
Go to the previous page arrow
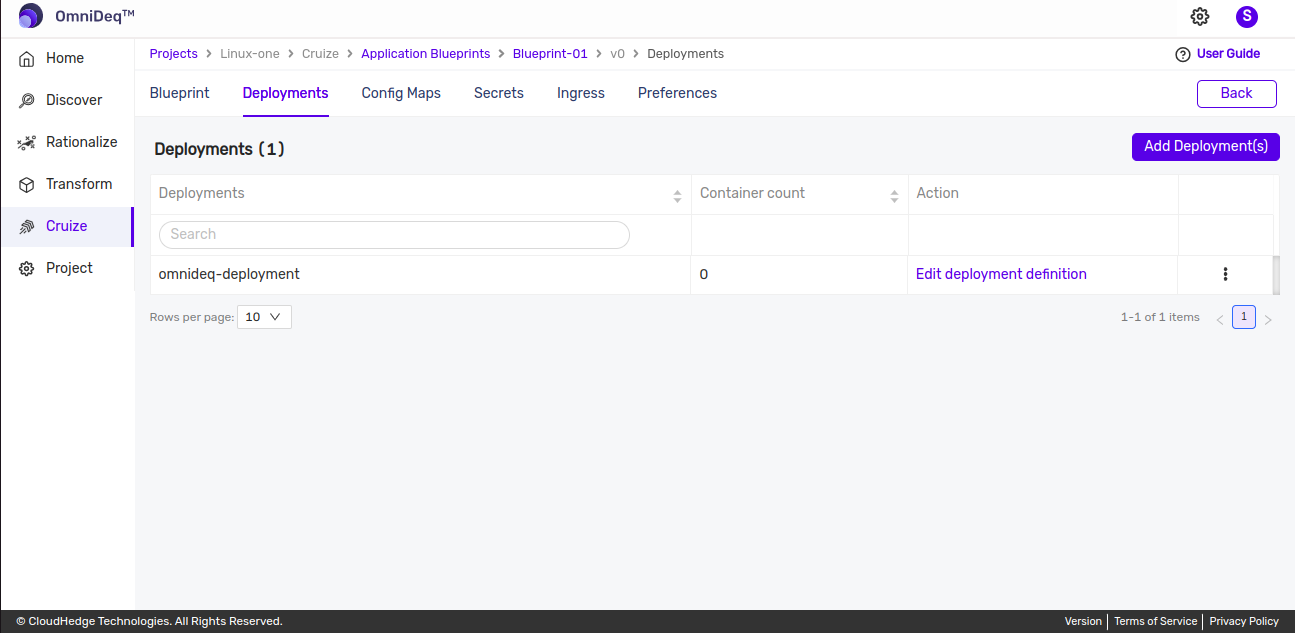coord(1220,320)
